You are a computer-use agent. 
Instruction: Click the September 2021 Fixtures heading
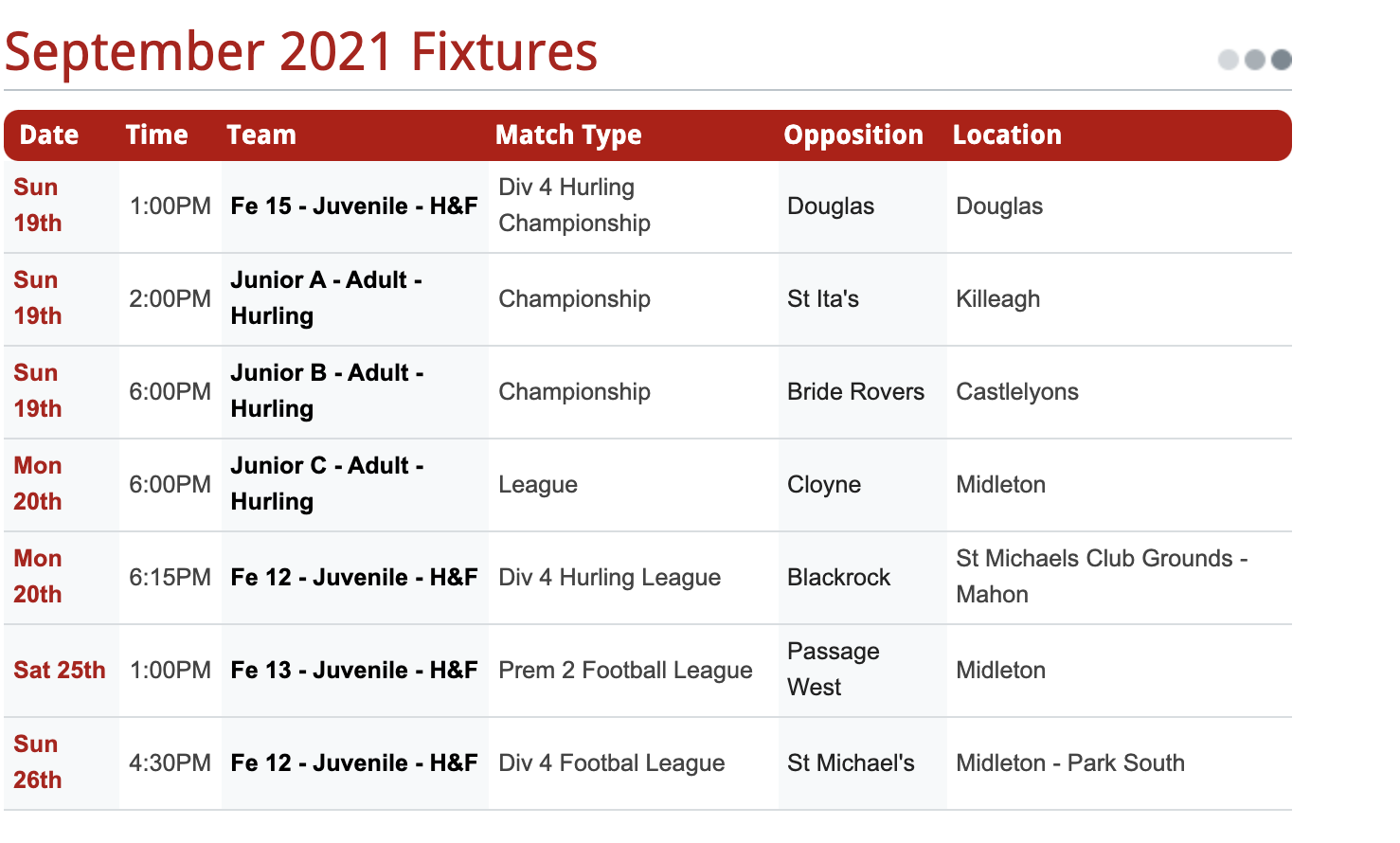(x=301, y=51)
